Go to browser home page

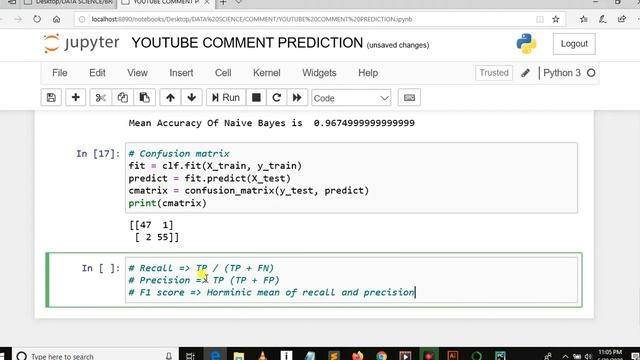click(x=56, y=19)
